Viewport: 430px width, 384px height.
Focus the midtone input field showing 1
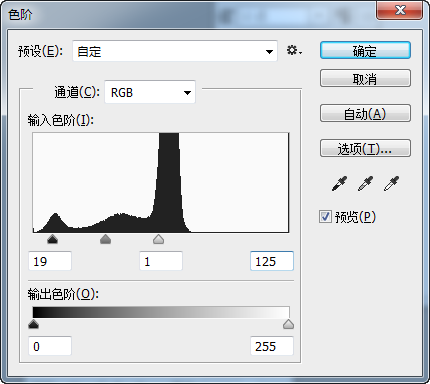(161, 261)
